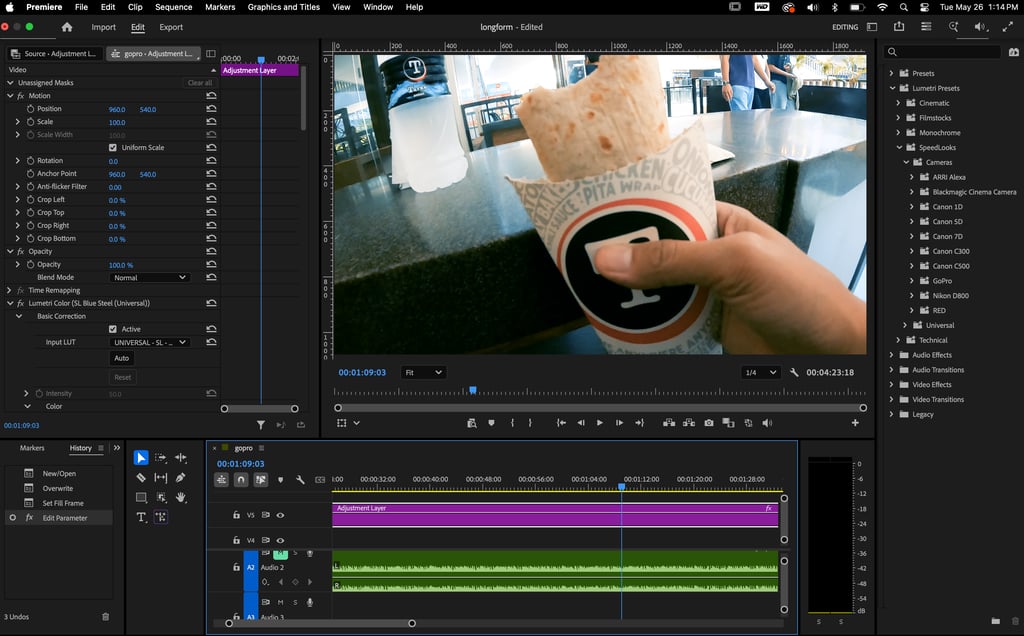The width and height of the screenshot is (1024, 636).
Task: Step back one frame in monitor
Action: click(581, 423)
